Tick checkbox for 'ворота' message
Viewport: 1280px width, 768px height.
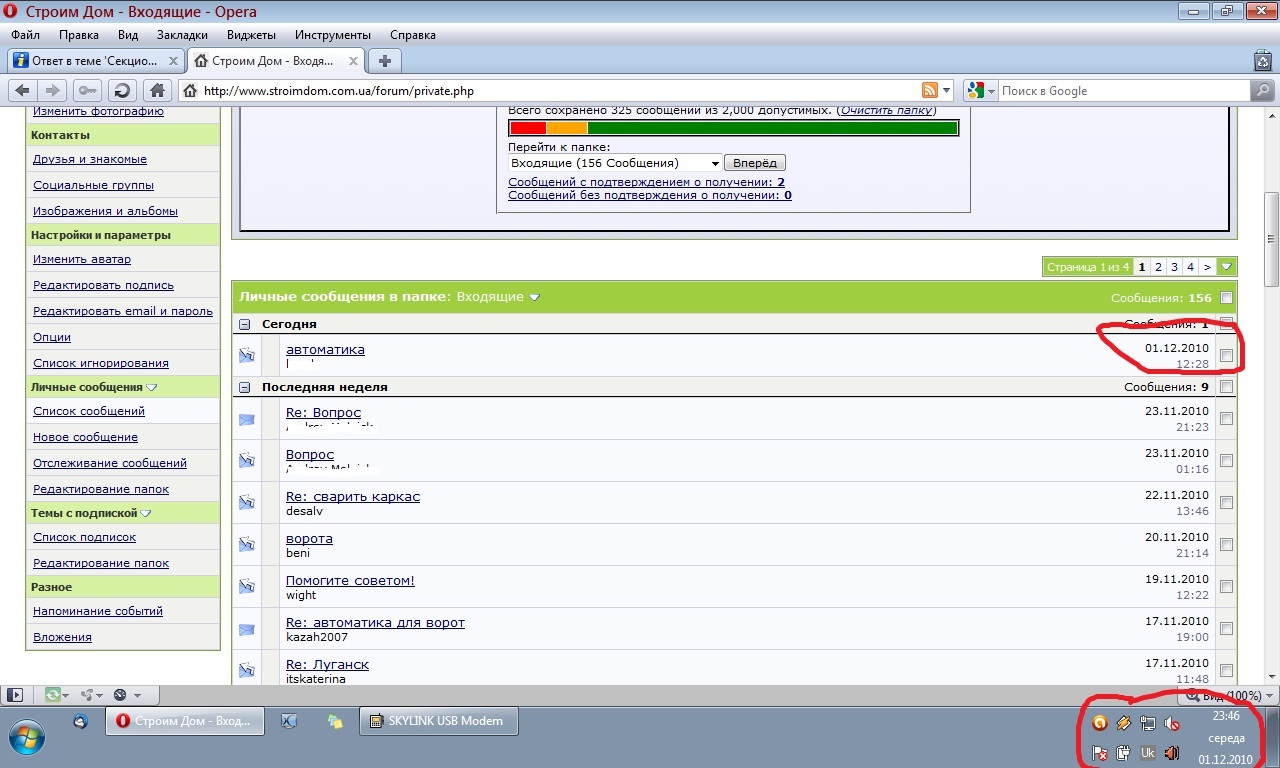(1227, 545)
